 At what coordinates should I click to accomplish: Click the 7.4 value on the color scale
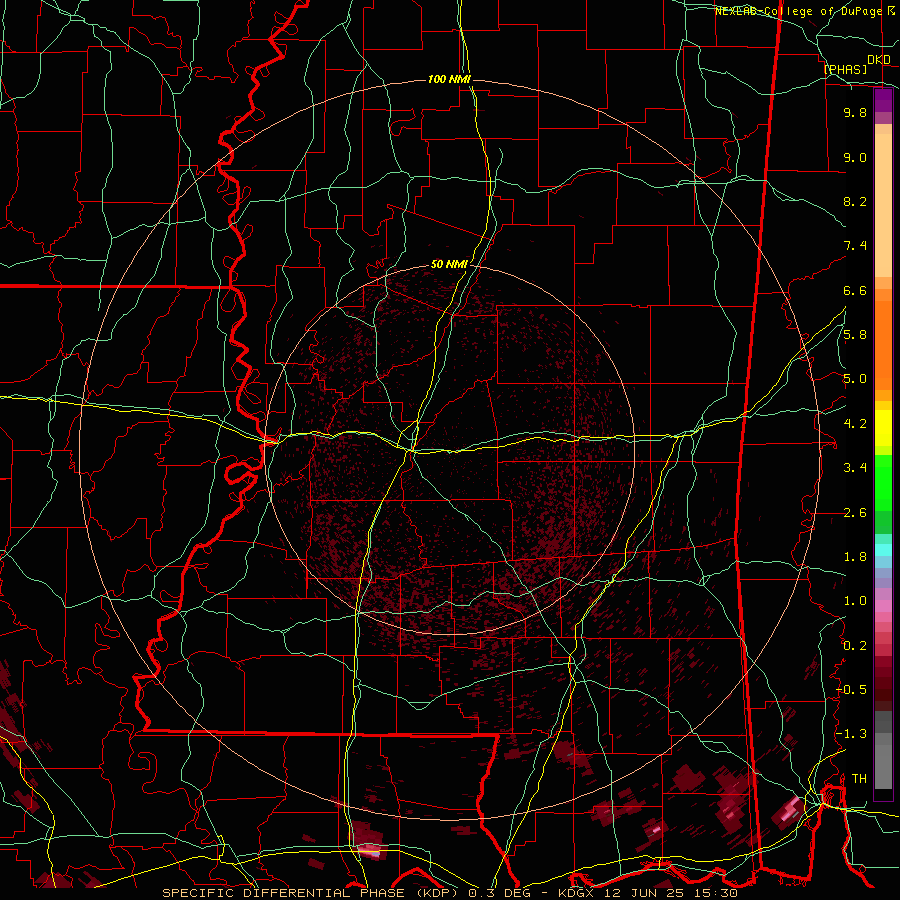click(855, 246)
